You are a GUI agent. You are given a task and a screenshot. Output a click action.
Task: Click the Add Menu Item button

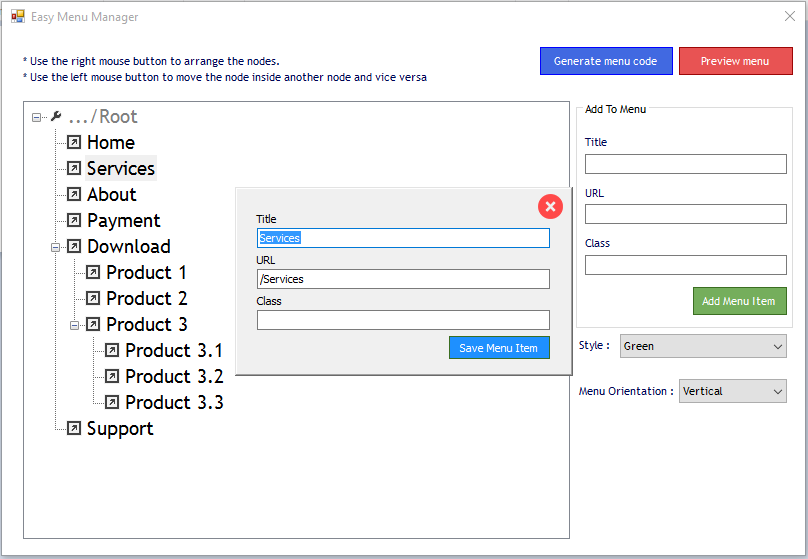tap(739, 301)
